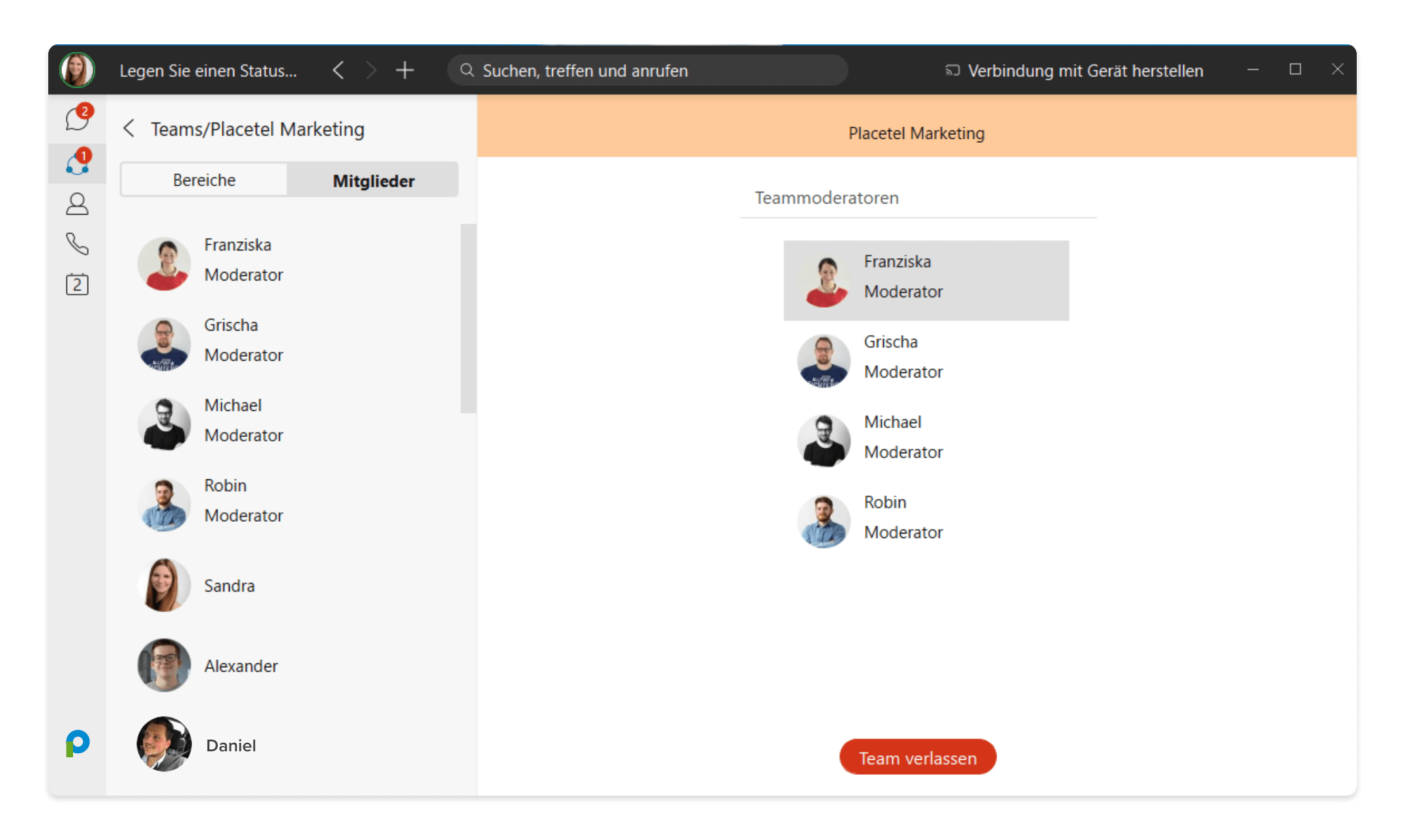Image resolution: width=1405 pixels, height=840 pixels.
Task: Select Sandra in the members list
Action: point(229,585)
